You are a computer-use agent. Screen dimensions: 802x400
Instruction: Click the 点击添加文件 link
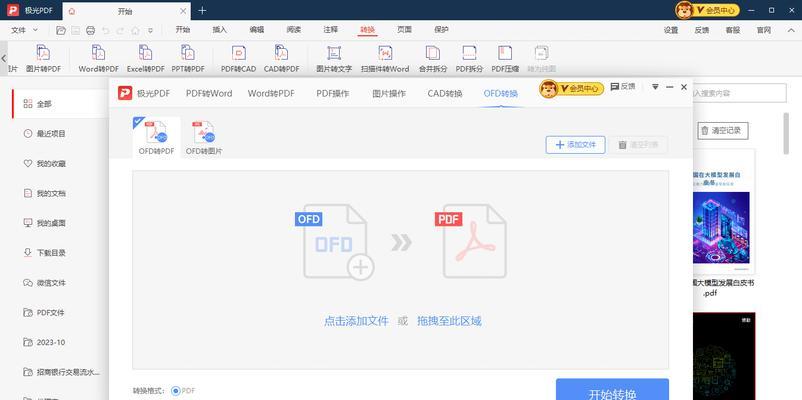tap(356, 321)
